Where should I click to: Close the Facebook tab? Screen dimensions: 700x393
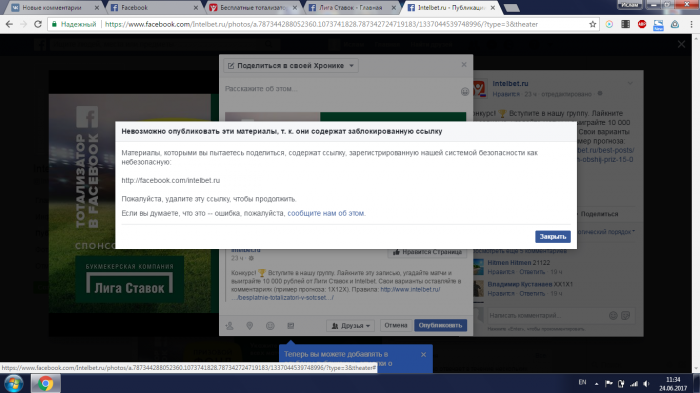click(196, 8)
